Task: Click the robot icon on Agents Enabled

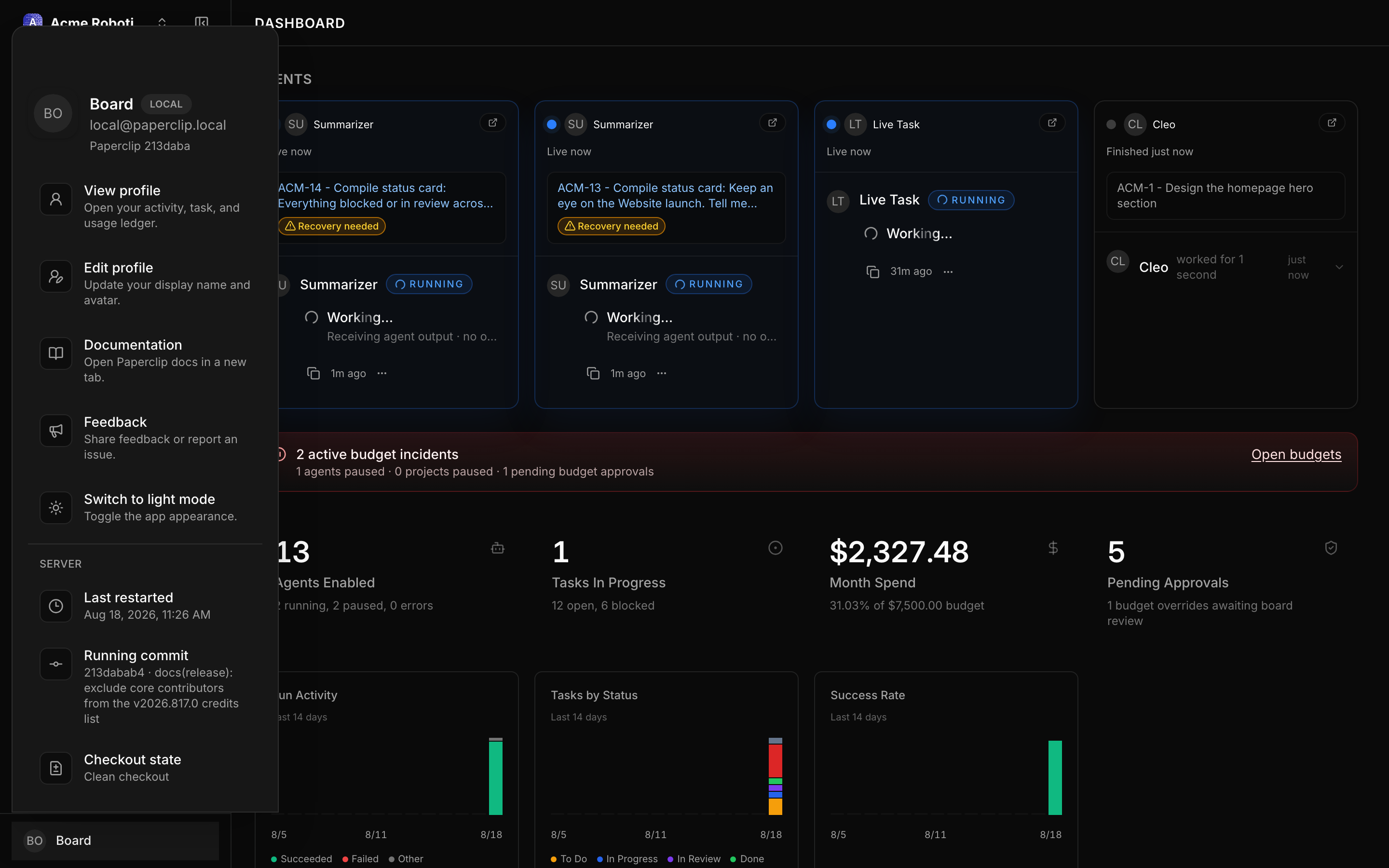Action: pos(498,548)
